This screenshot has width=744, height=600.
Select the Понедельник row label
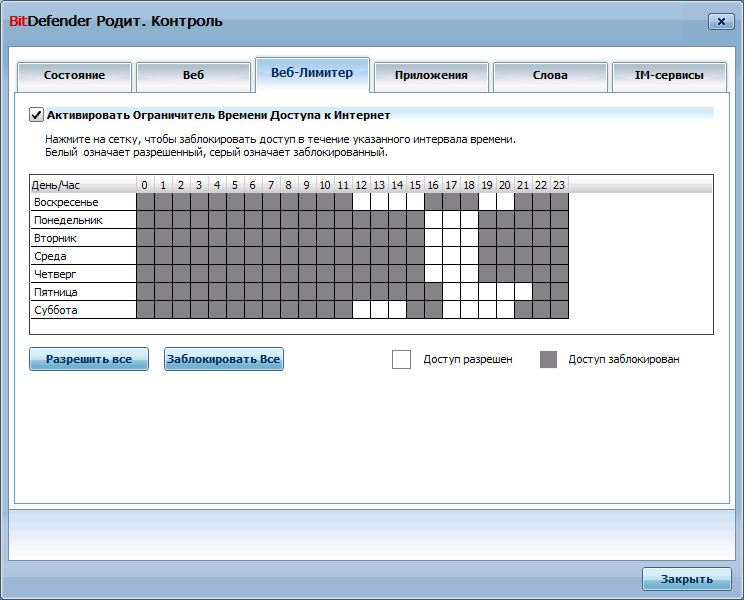tap(68, 221)
